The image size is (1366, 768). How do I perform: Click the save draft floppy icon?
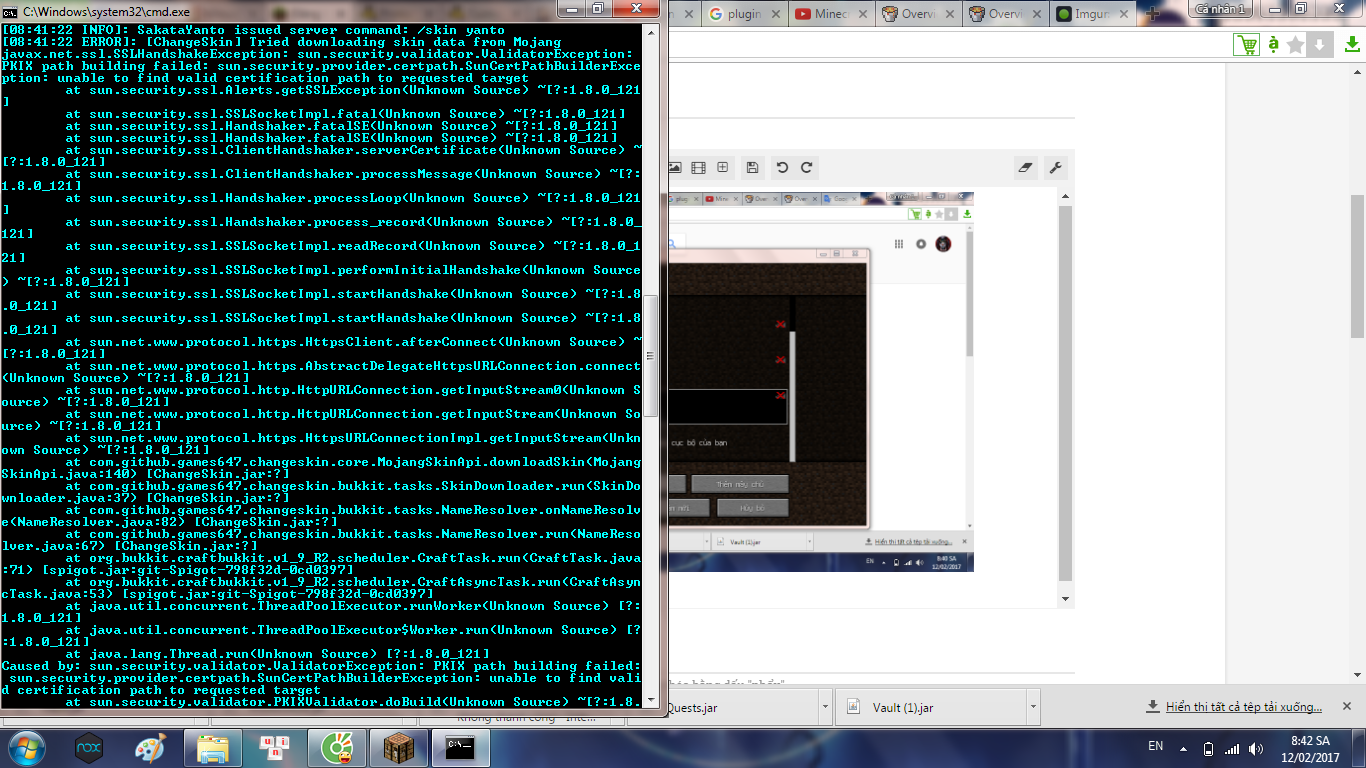[x=752, y=167]
